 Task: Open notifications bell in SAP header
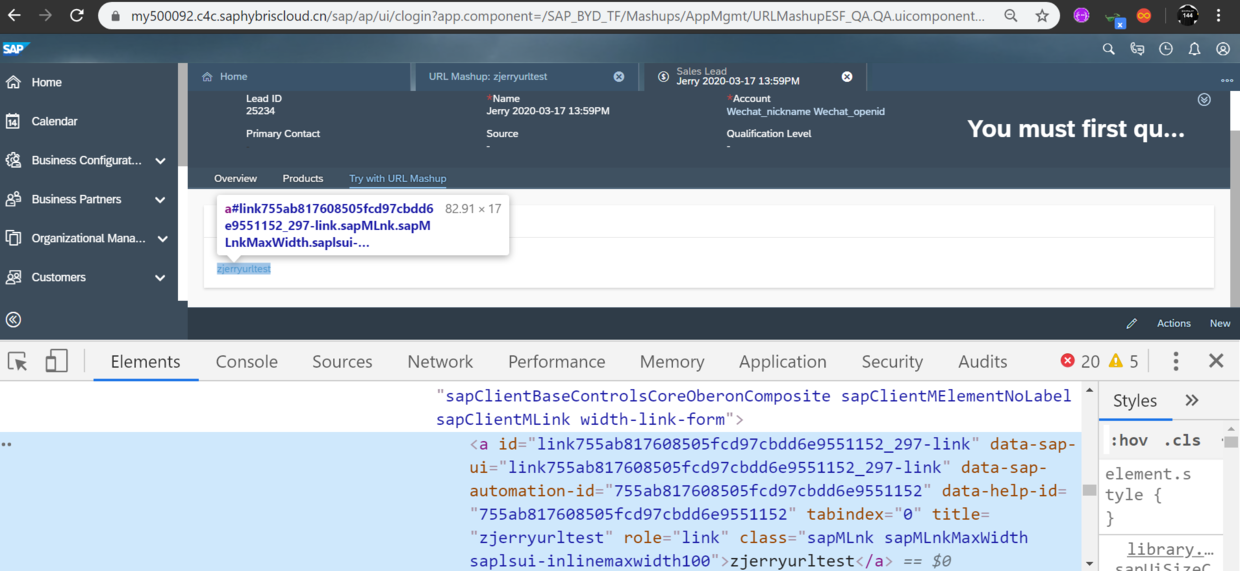pos(1194,49)
